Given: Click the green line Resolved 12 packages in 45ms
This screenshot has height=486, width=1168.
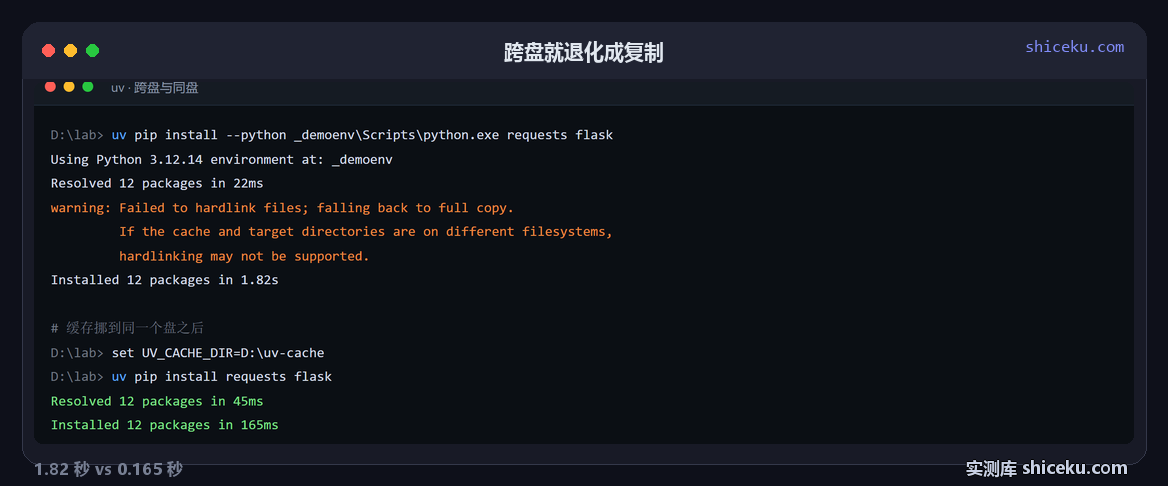Looking at the screenshot, I should pos(156,401).
